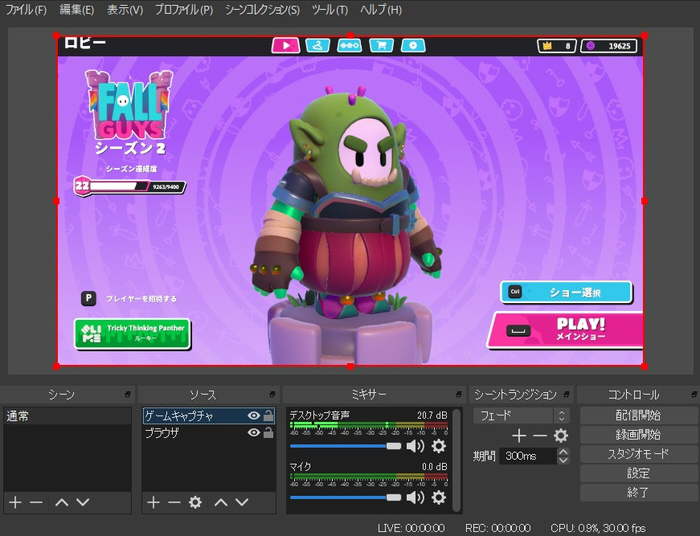Open the フェード transition dropdown
The height and width of the screenshot is (536, 700).
point(521,416)
